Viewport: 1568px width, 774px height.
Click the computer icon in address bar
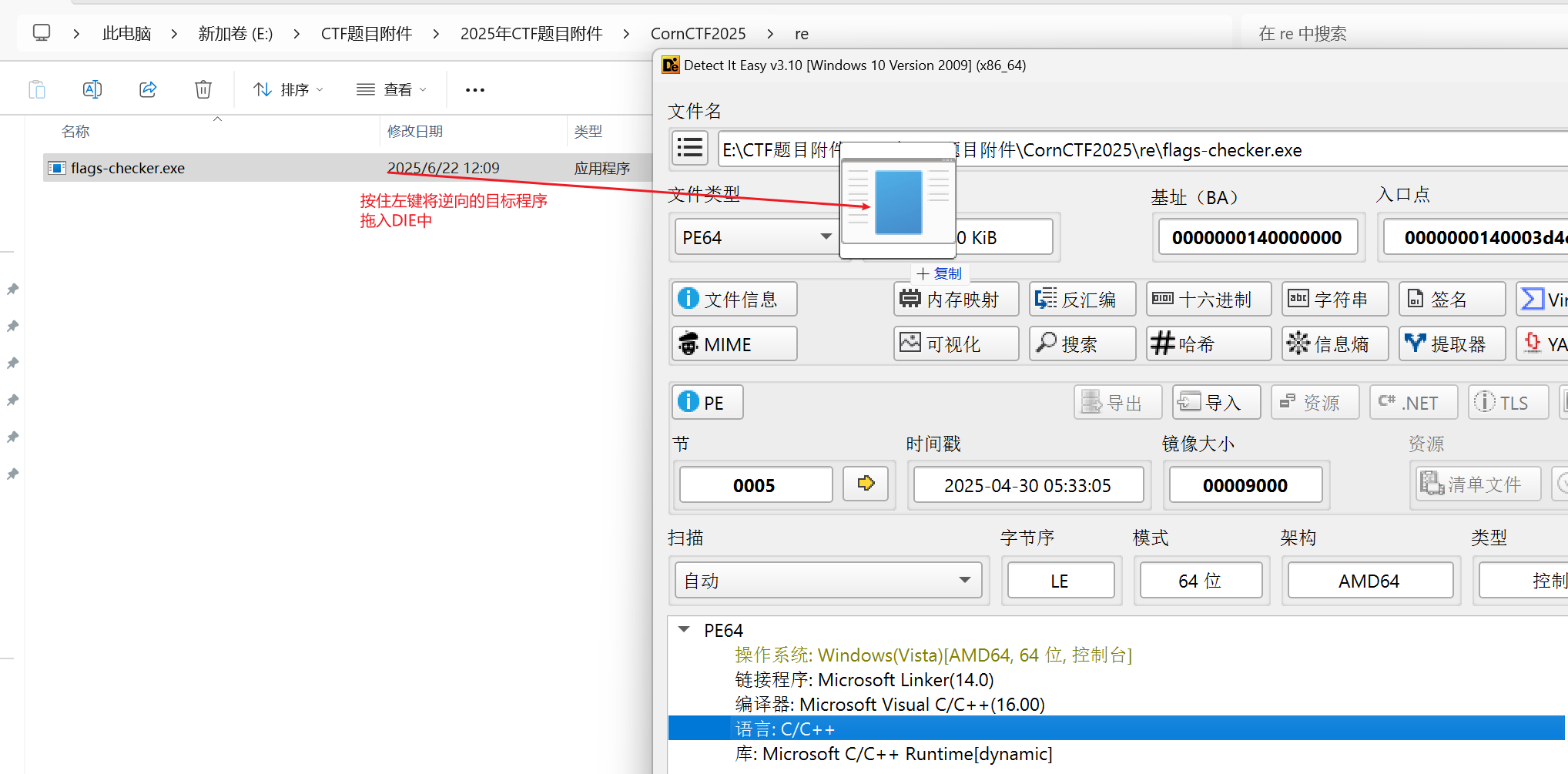(42, 32)
